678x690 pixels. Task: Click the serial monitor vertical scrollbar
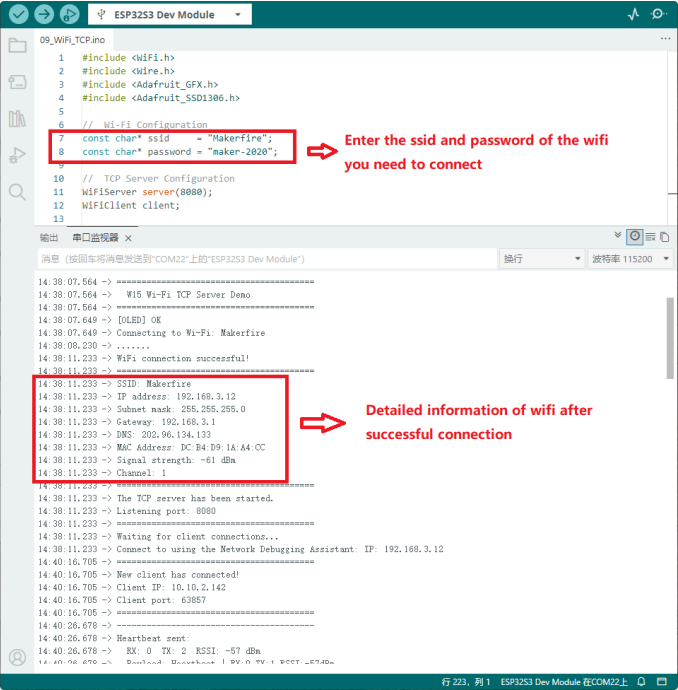tap(670, 338)
